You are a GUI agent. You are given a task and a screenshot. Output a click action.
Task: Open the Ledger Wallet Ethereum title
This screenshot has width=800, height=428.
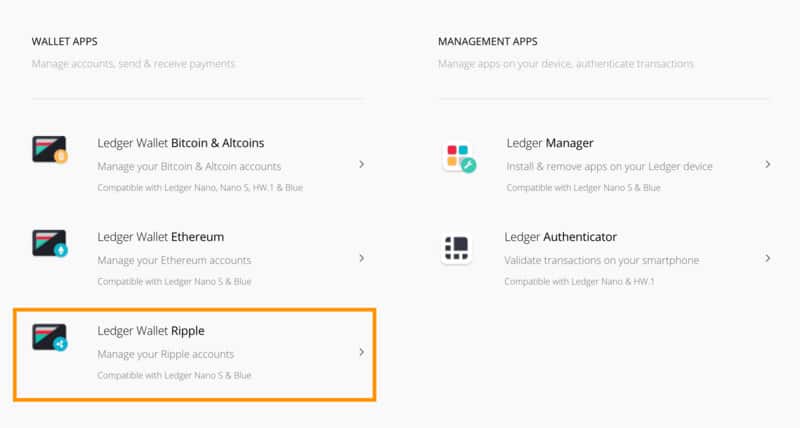tap(161, 237)
